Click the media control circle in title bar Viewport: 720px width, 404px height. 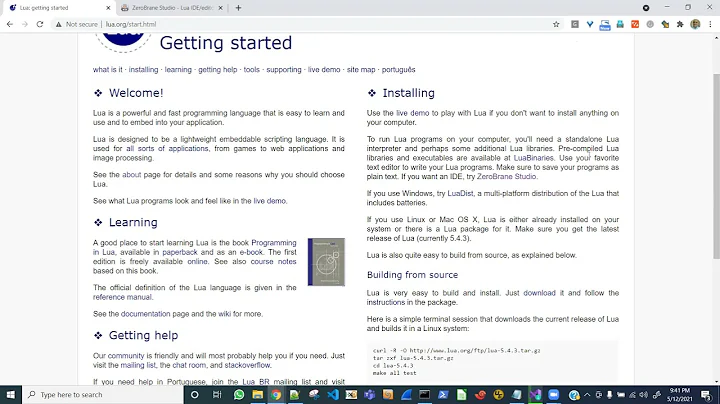[x=646, y=8]
